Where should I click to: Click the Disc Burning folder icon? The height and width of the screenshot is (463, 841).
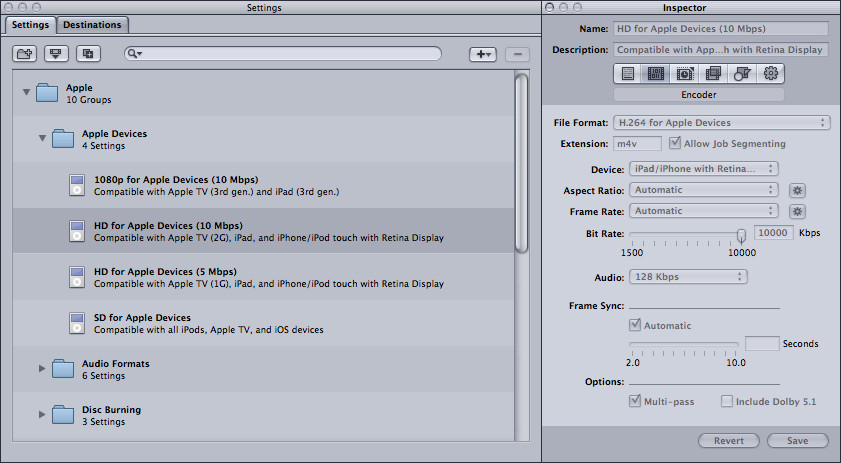tap(63, 415)
